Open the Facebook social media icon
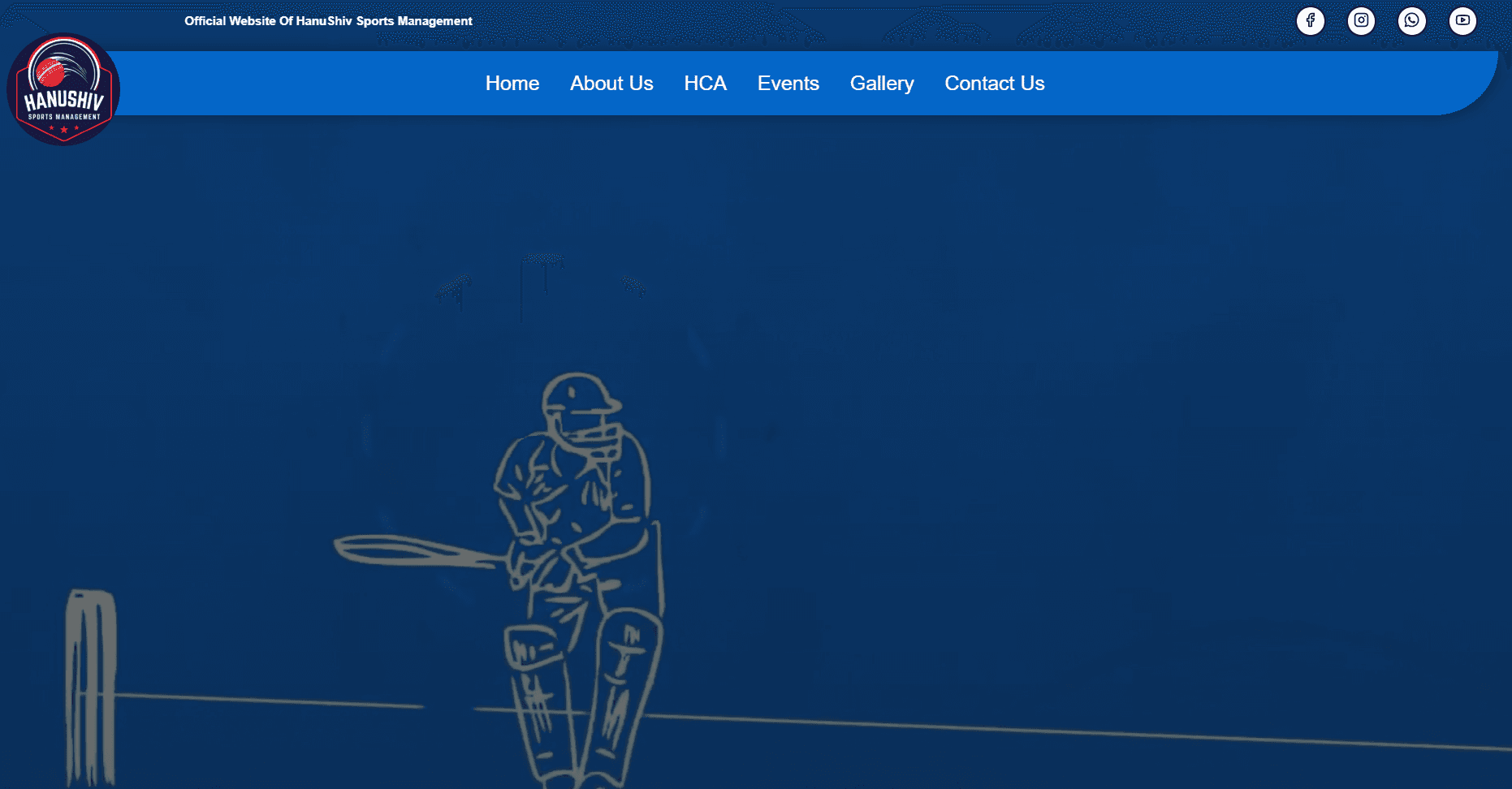Screen dimensions: 1512x789 click(x=1310, y=21)
